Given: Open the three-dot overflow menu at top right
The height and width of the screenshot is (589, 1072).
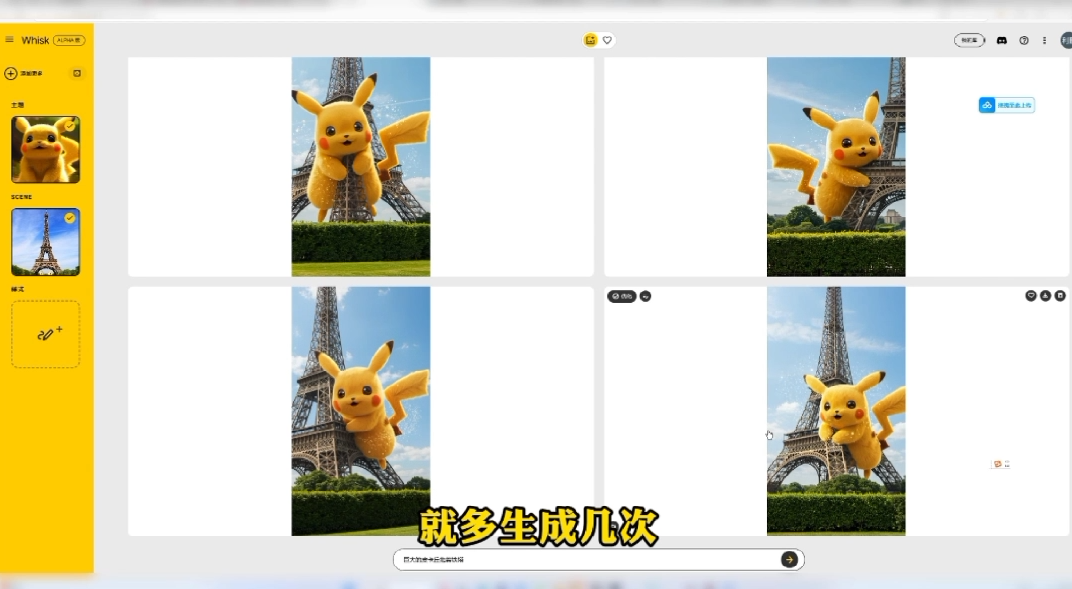Looking at the screenshot, I should click(x=1044, y=40).
